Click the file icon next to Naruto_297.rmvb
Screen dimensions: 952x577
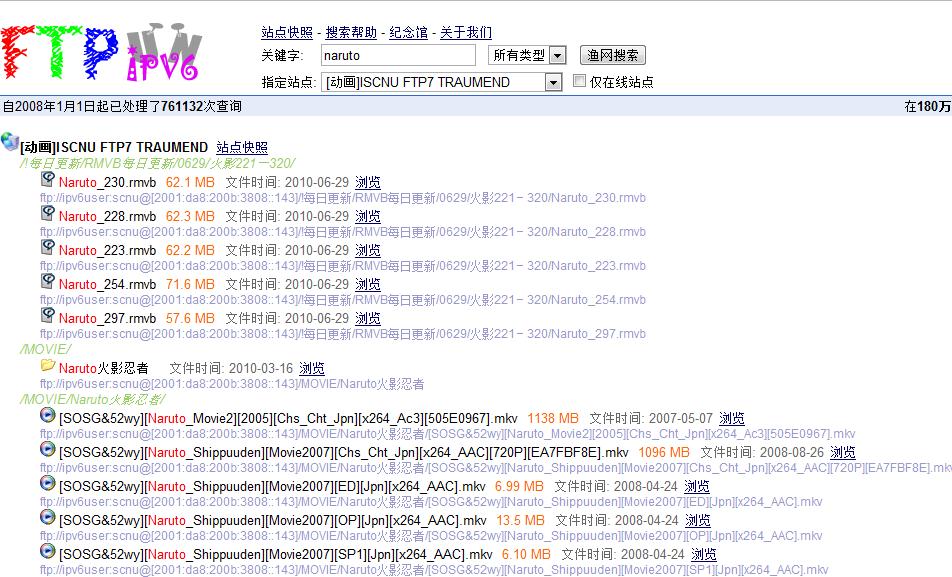click(x=47, y=315)
